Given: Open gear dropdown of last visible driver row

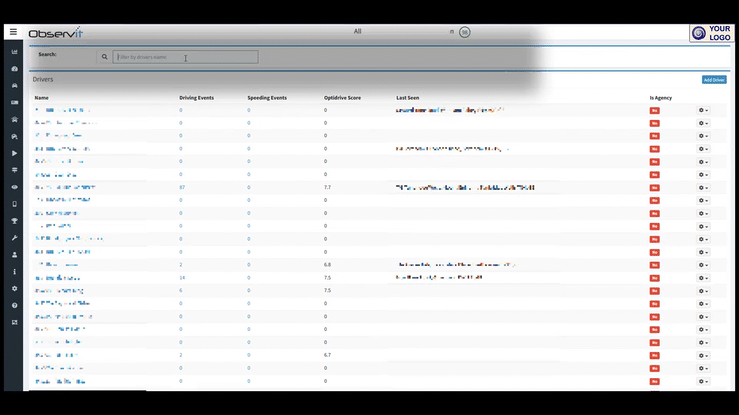Looking at the screenshot, I should pos(703,382).
